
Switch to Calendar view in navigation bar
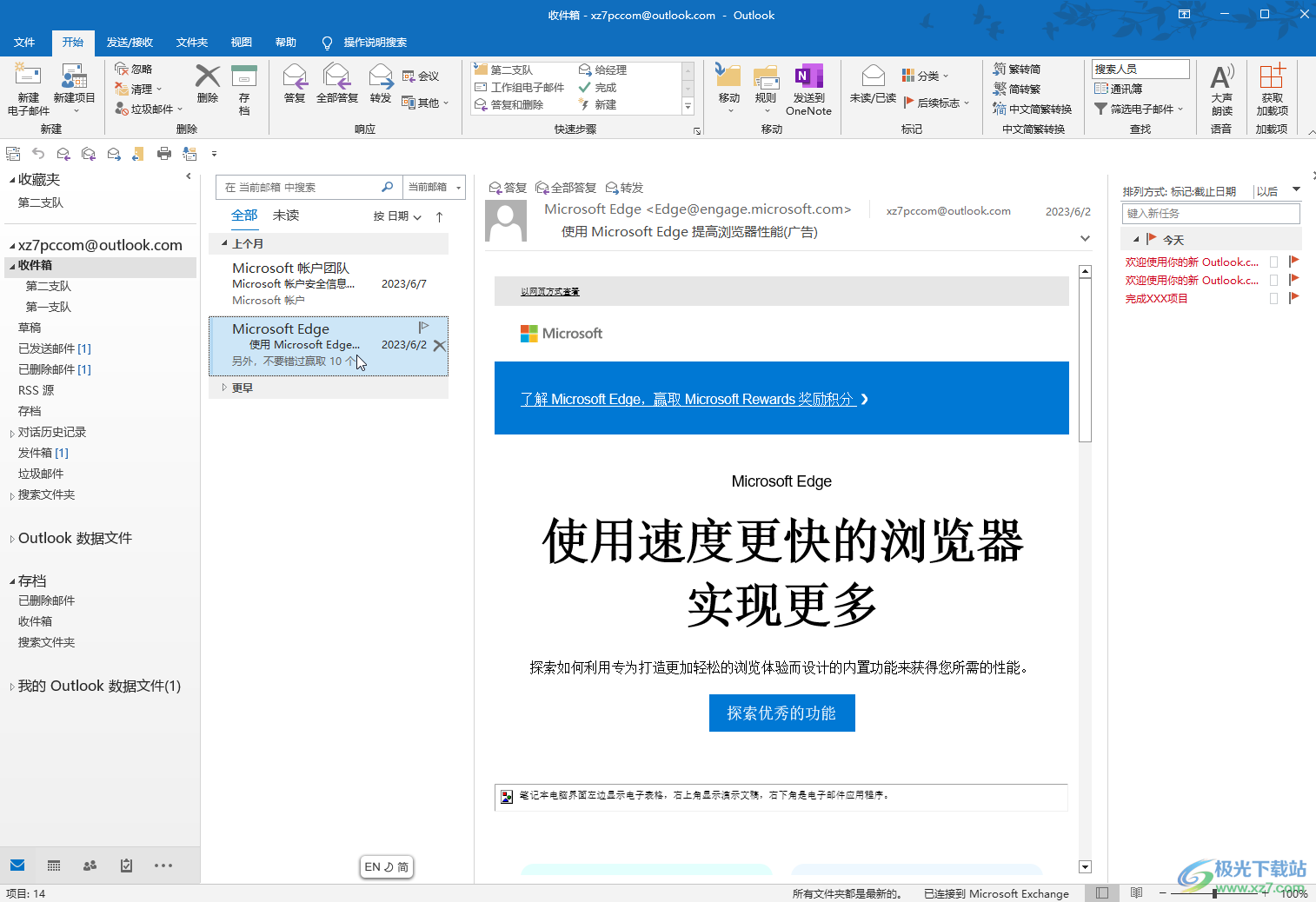coord(54,866)
